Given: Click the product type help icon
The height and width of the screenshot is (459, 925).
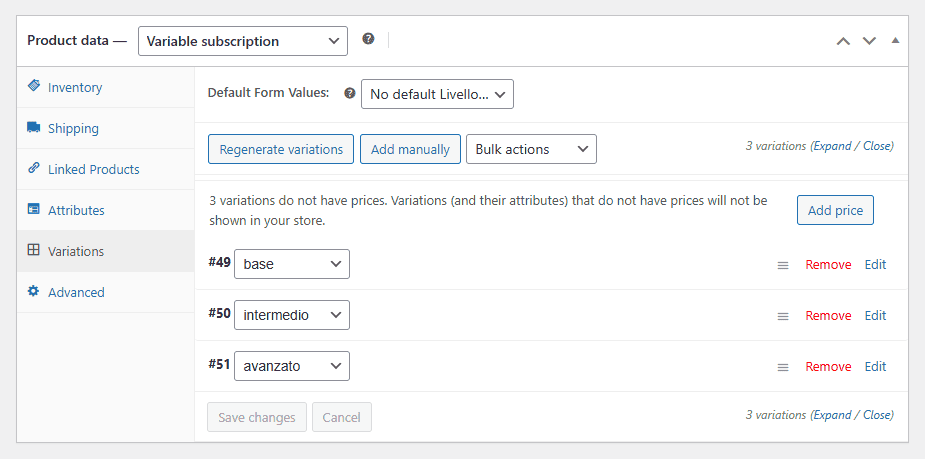Looking at the screenshot, I should click(x=368, y=39).
